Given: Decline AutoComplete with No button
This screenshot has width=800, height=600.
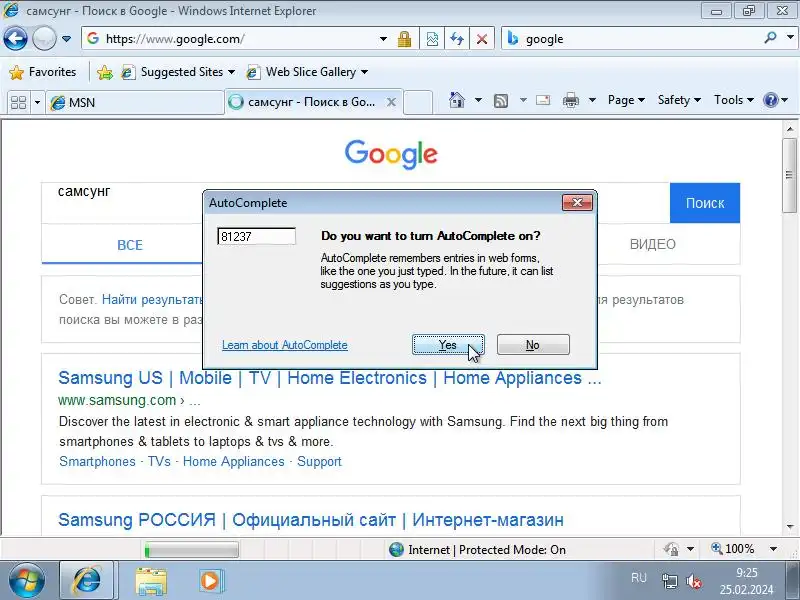Looking at the screenshot, I should (533, 345).
